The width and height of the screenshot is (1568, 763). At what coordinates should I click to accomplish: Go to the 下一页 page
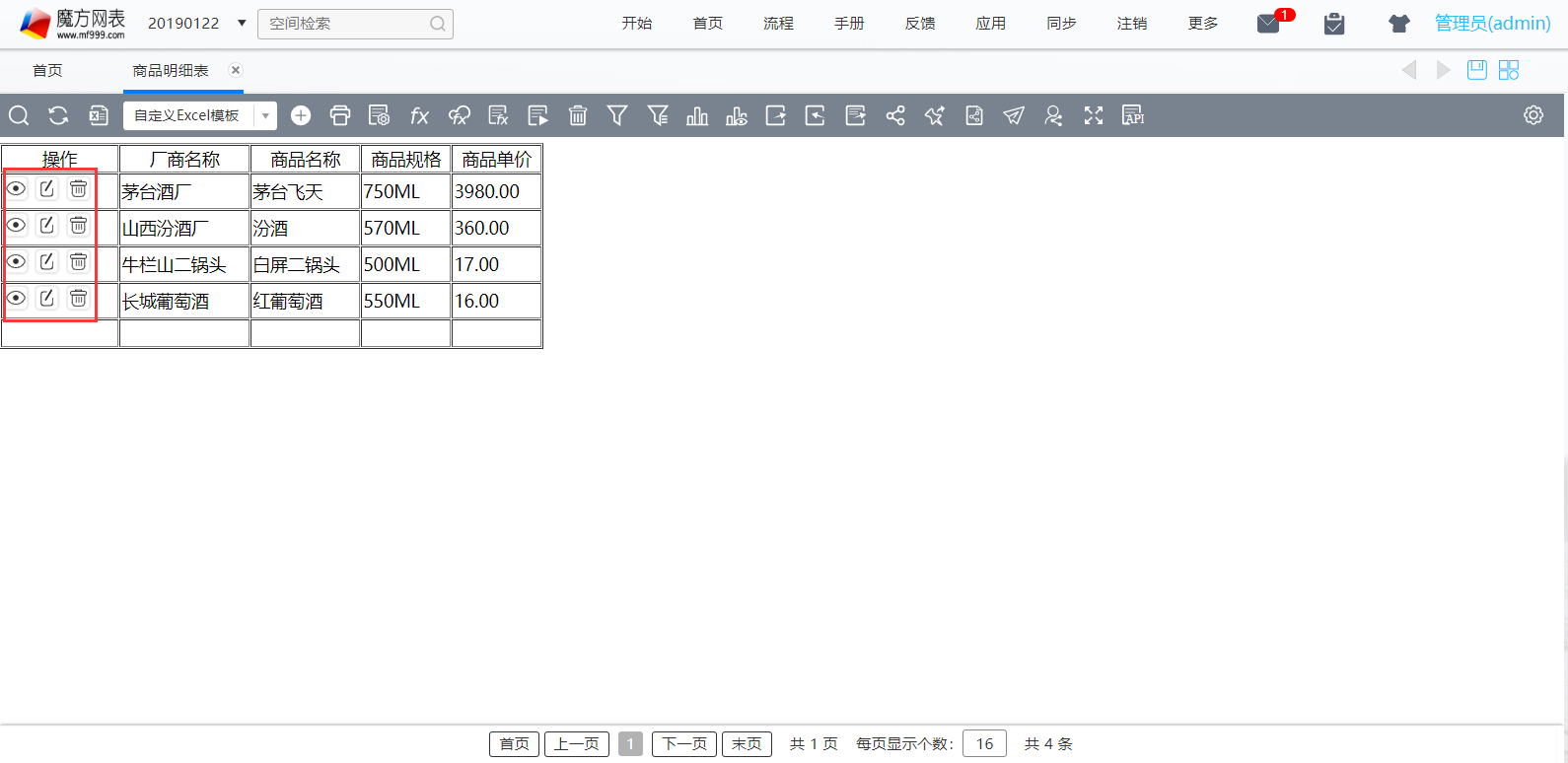[x=684, y=743]
